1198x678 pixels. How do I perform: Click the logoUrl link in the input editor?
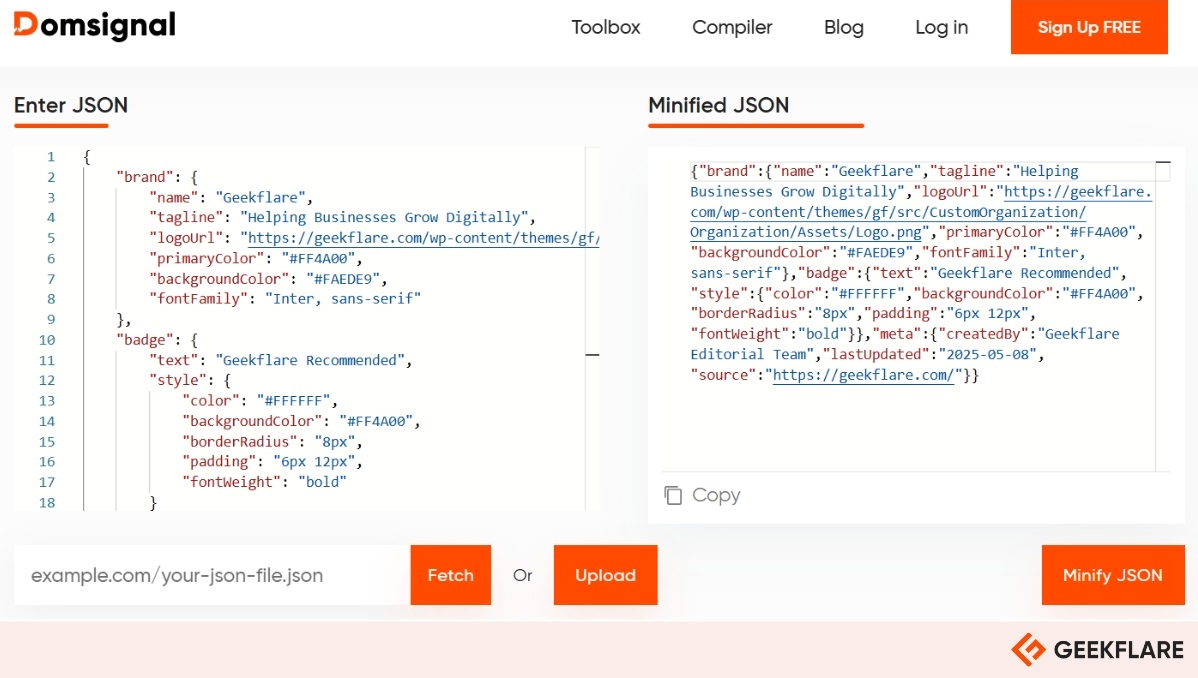[x=423, y=238]
